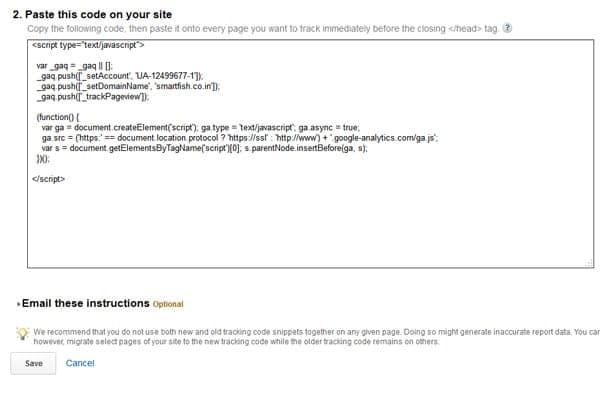This screenshot has width=600, height=400.
Task: Click the opening script type tag line
Action: click(88, 45)
